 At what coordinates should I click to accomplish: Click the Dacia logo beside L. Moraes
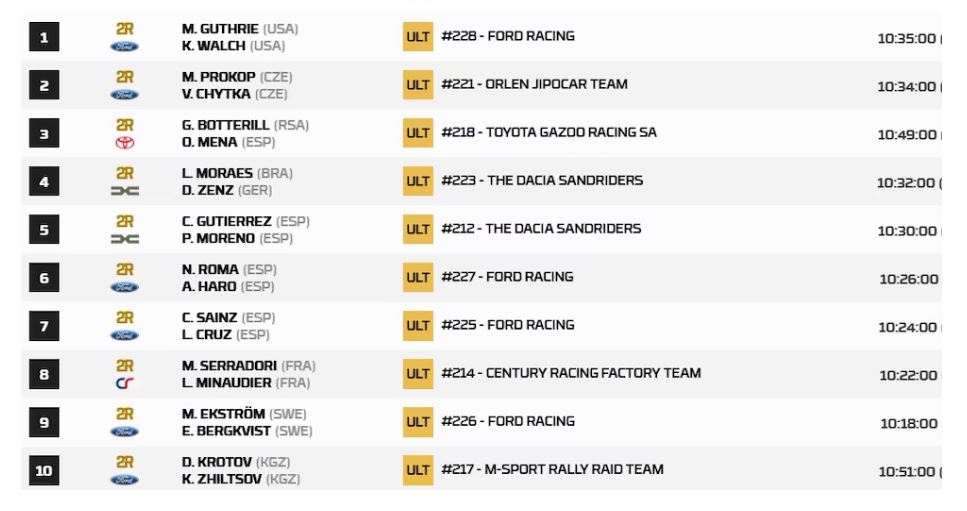point(125,191)
